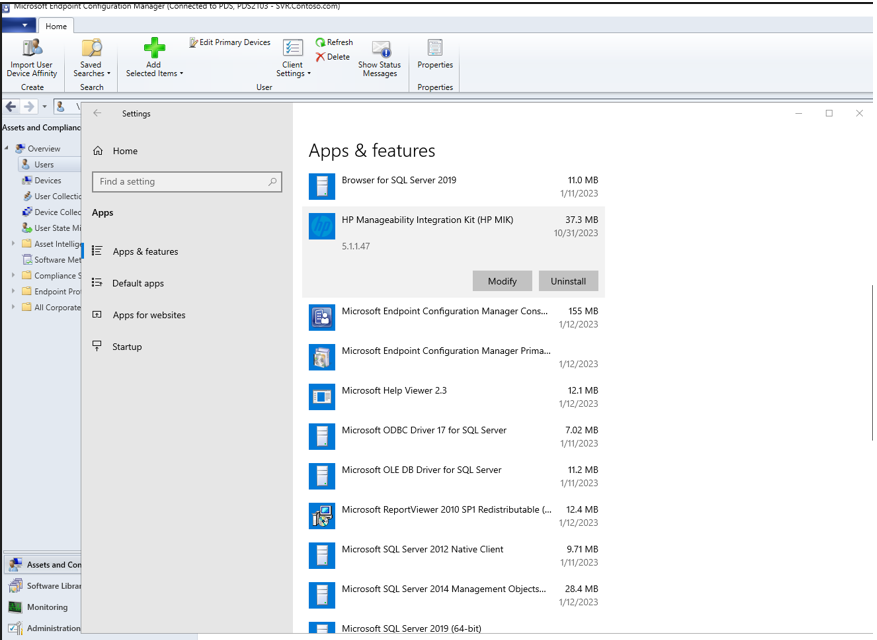Switch to the Home ribbon tab
Screen dimensions: 877x640
point(56,25)
